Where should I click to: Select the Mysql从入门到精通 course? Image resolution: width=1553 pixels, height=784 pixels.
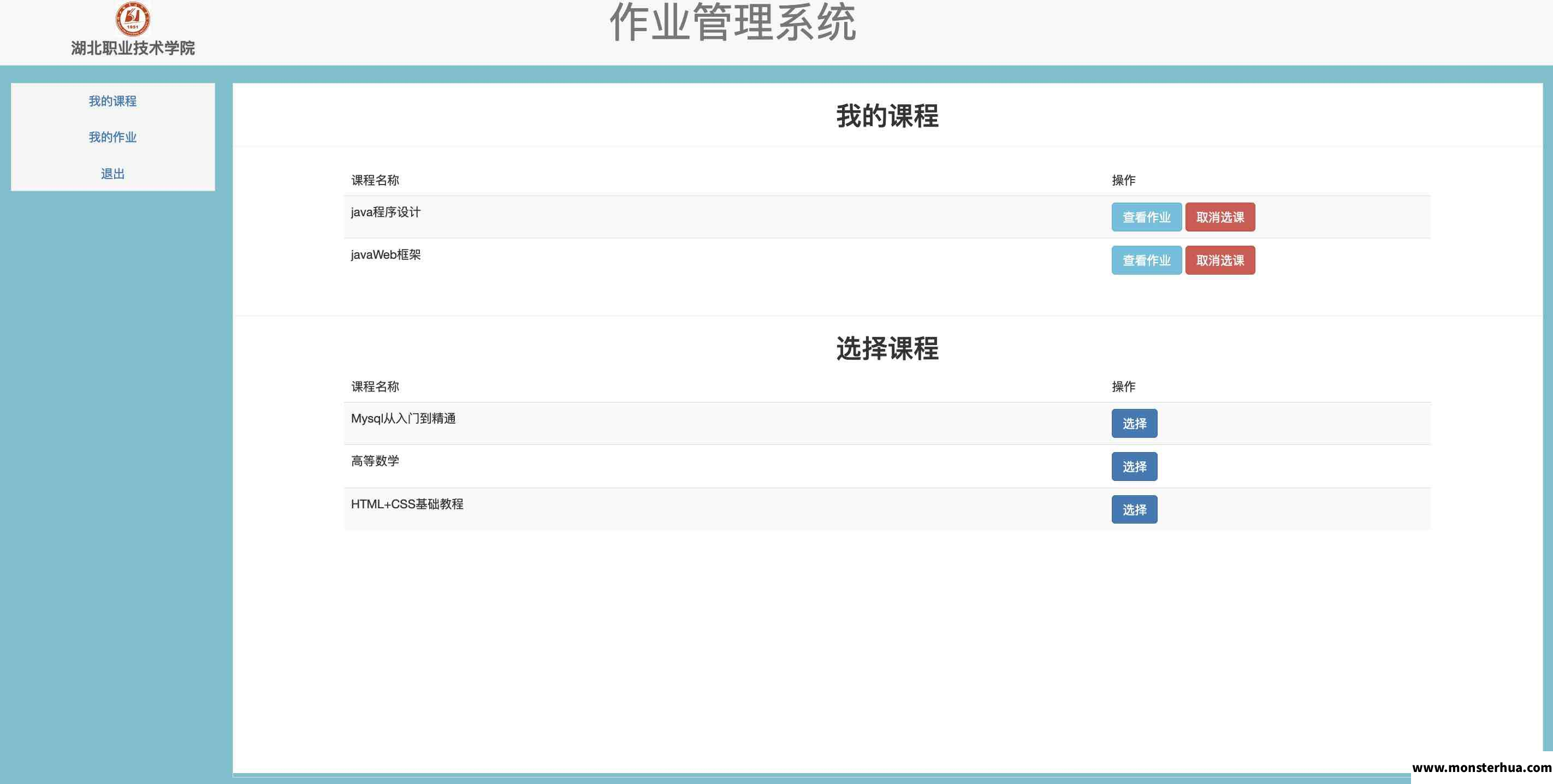(1134, 424)
